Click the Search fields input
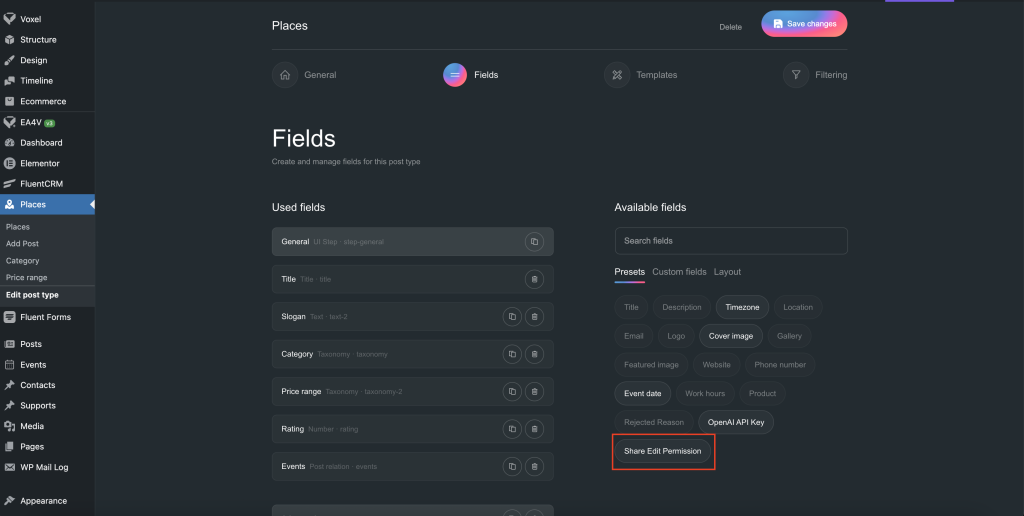This screenshot has height=516, width=1024. (x=730, y=241)
